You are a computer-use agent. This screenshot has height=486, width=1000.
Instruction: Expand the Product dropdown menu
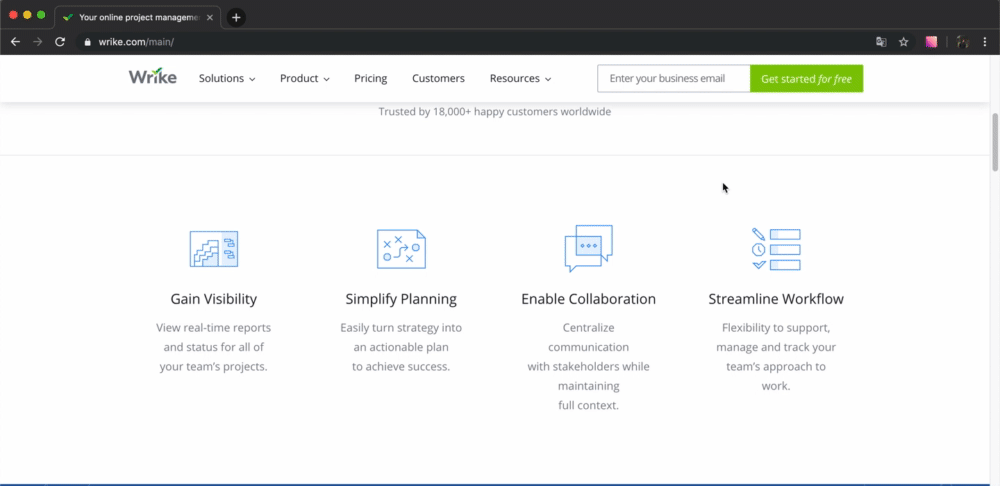coord(304,78)
